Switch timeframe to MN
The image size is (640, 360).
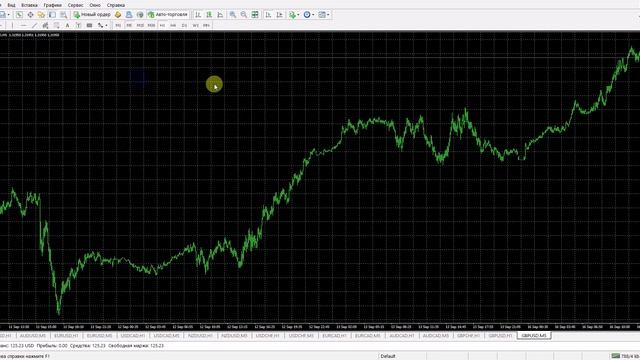coord(207,25)
